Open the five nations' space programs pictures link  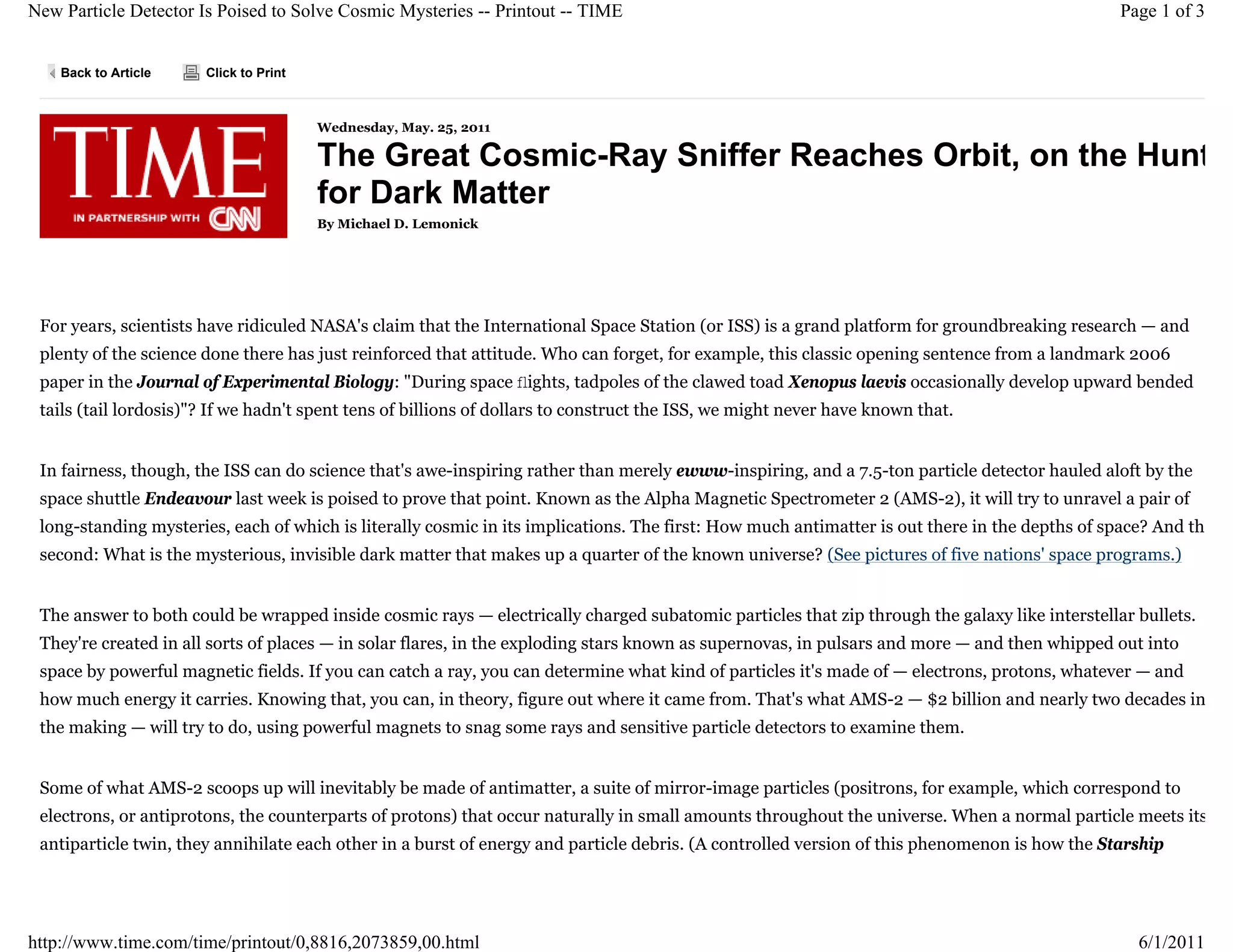tap(1004, 554)
